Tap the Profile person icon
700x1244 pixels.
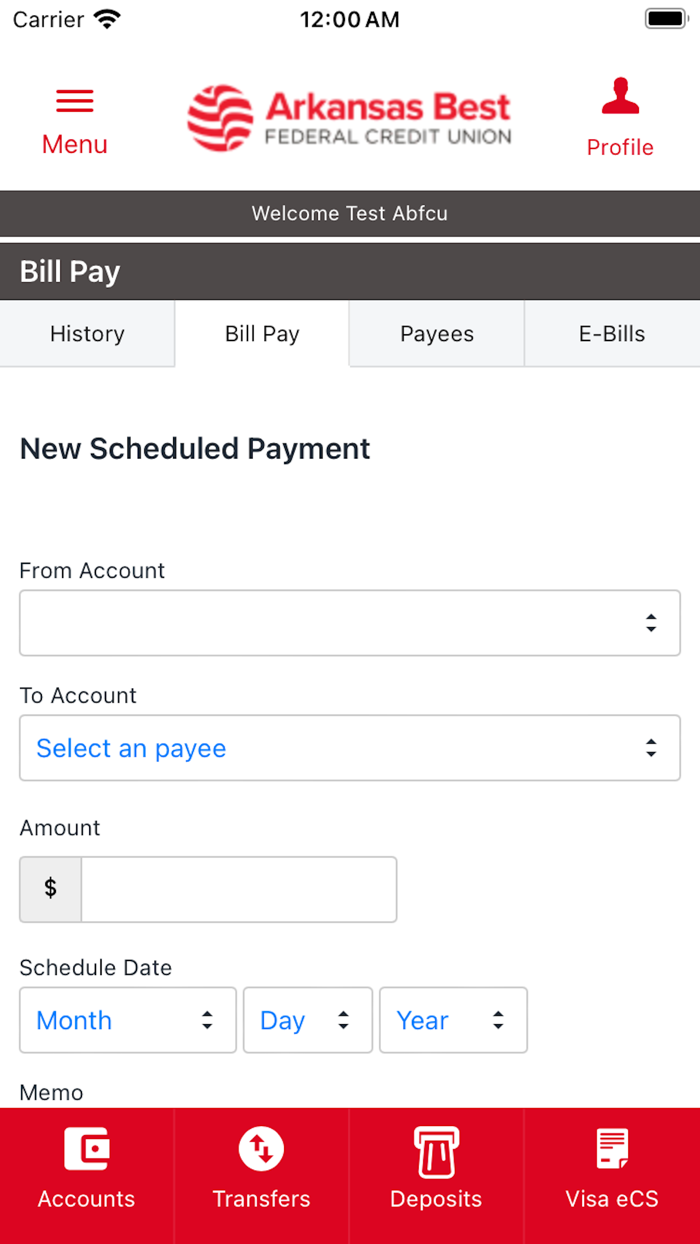click(620, 95)
